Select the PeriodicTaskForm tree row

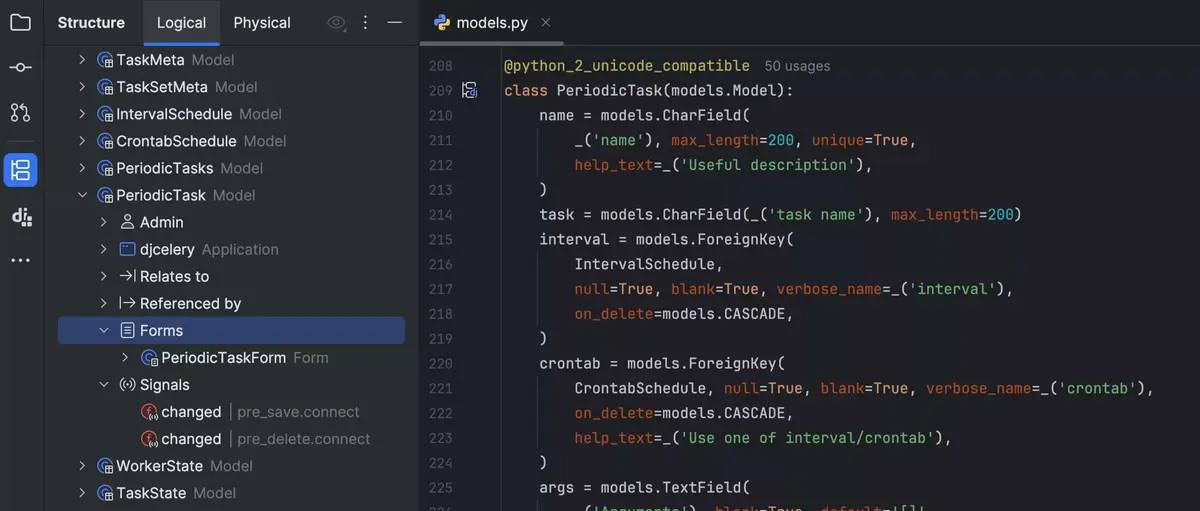point(231,357)
